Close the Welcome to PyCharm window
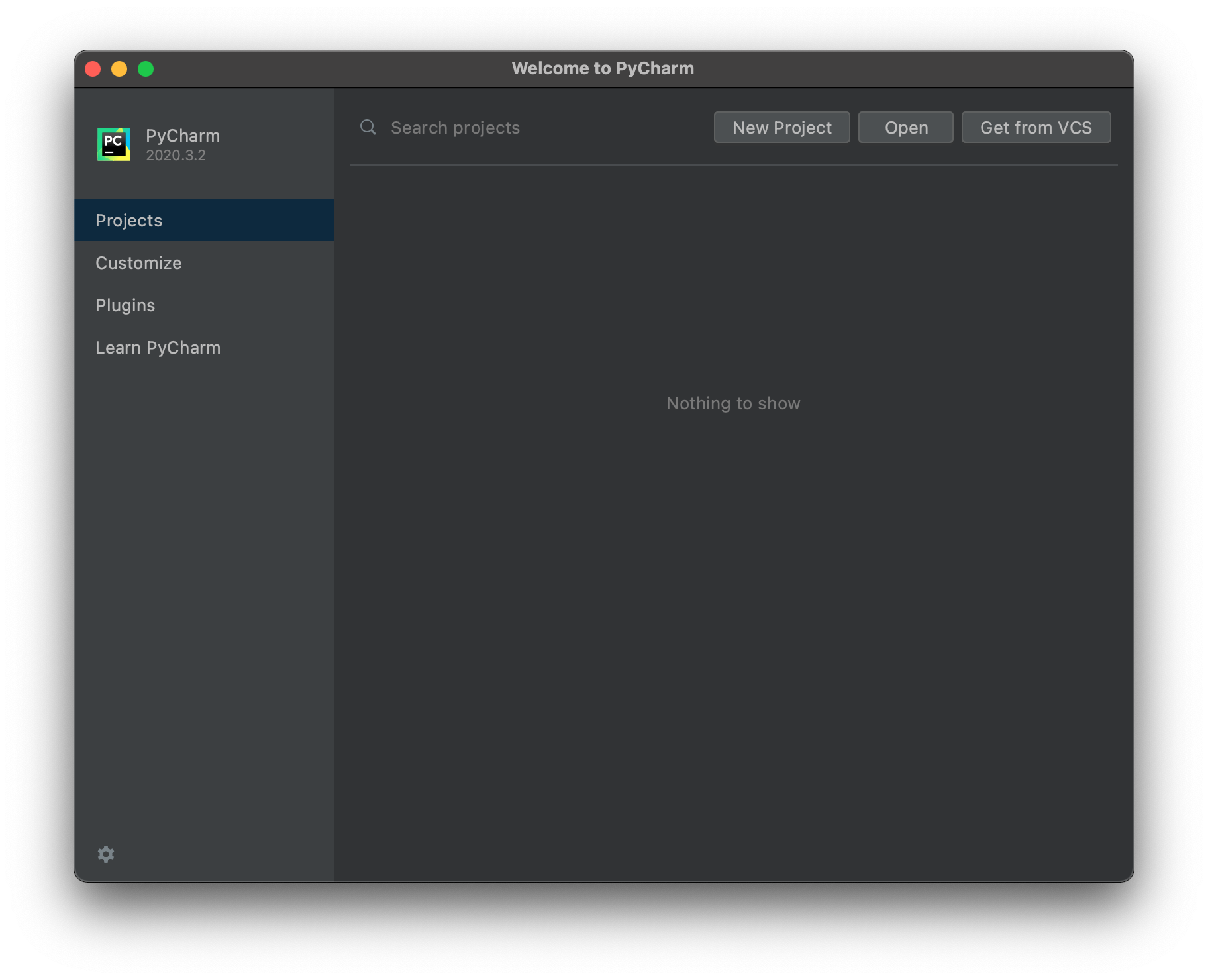This screenshot has width=1208, height=980. tap(93, 69)
